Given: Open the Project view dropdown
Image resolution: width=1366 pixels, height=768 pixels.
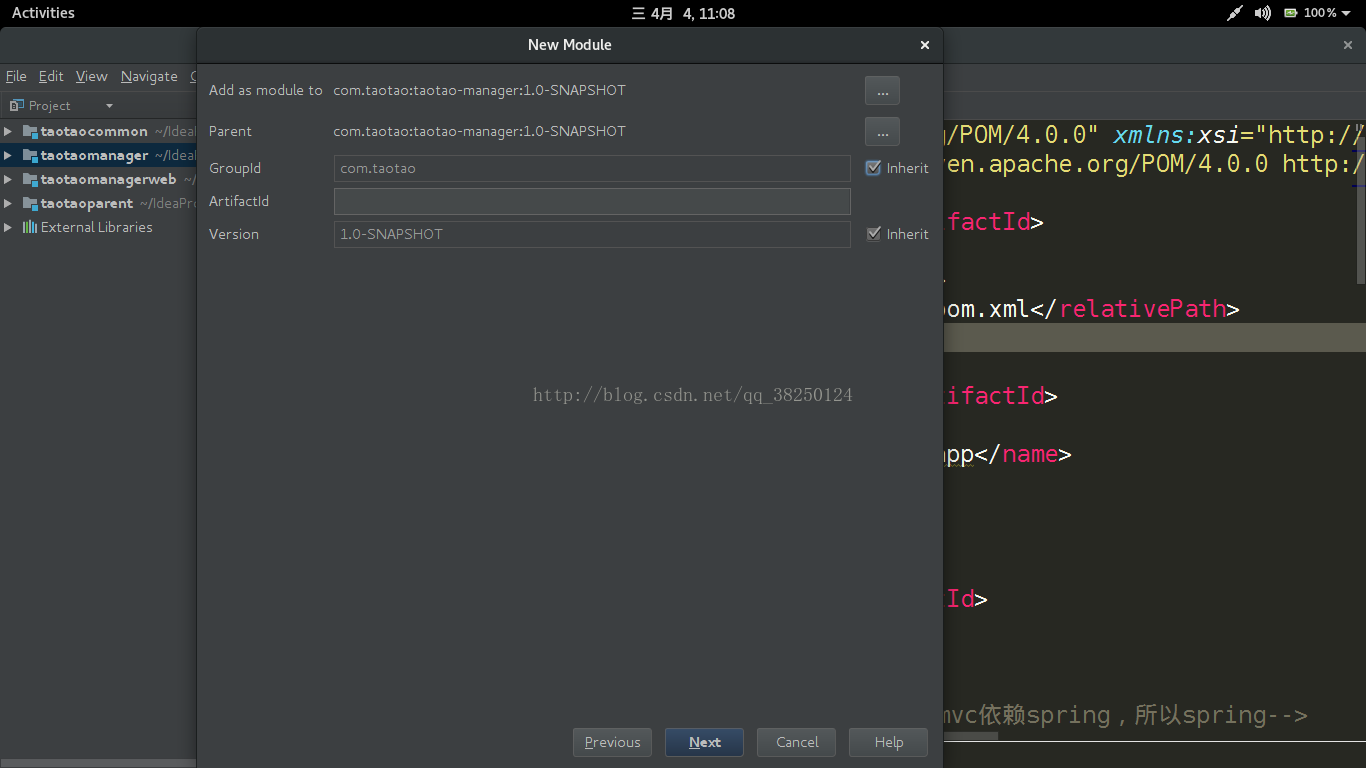Looking at the screenshot, I should click(109, 106).
